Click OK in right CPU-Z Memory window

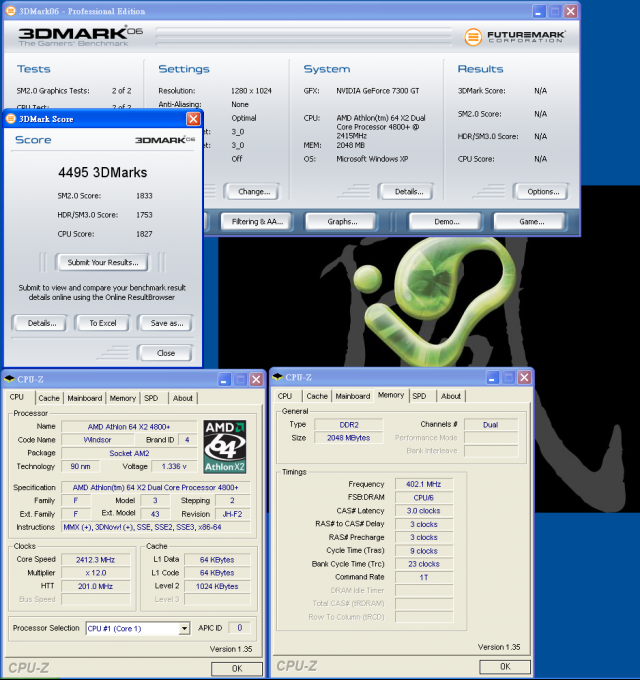click(505, 666)
